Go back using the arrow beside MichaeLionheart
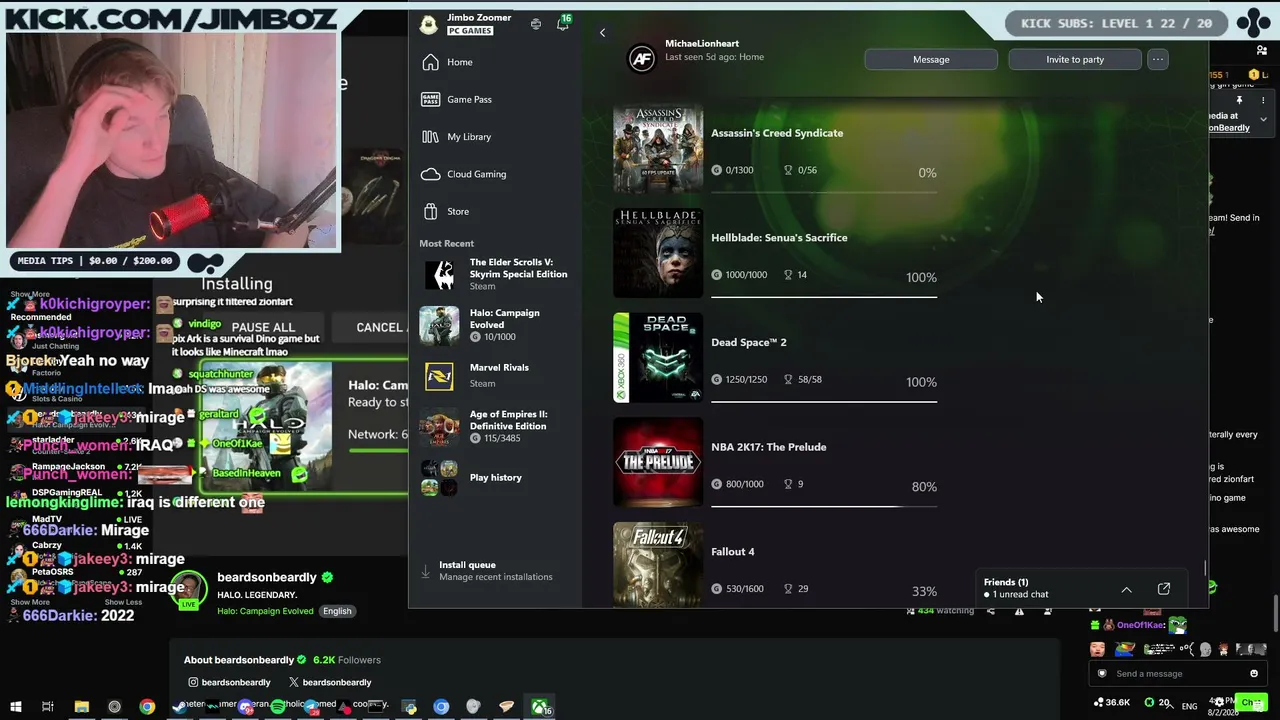 tap(602, 33)
